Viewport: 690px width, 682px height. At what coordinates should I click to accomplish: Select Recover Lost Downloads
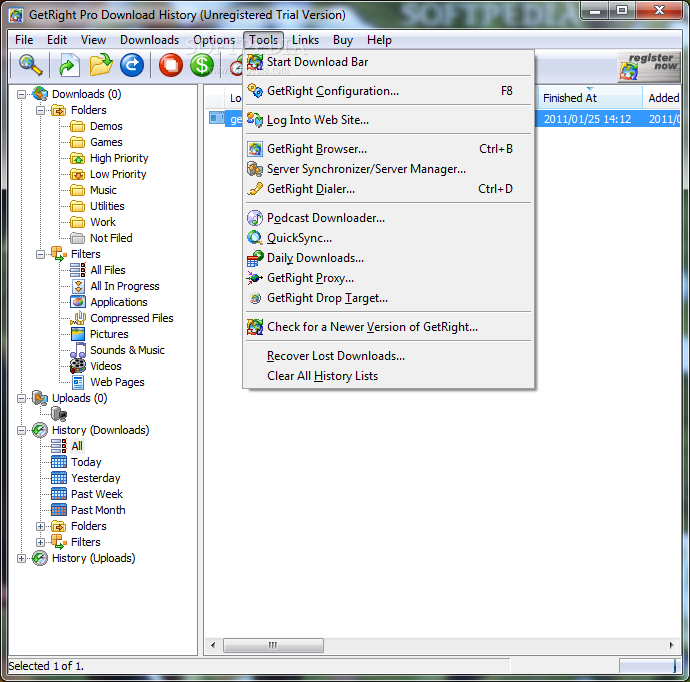(x=389, y=356)
